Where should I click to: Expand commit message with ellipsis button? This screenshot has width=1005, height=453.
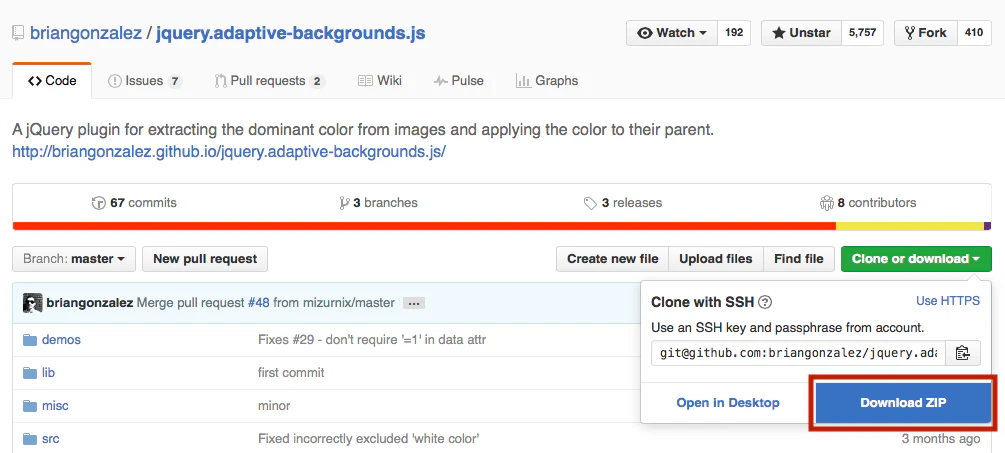[x=414, y=303]
